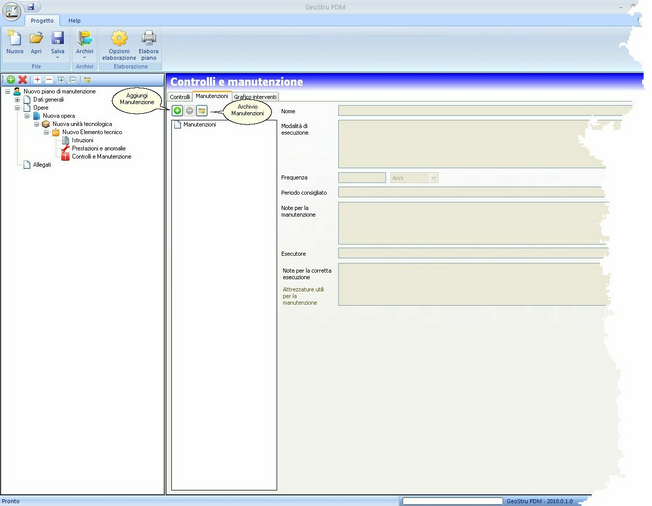The height and width of the screenshot is (506, 652).
Task: Collapse the Nuova unità tecnologica node
Action: [37, 124]
